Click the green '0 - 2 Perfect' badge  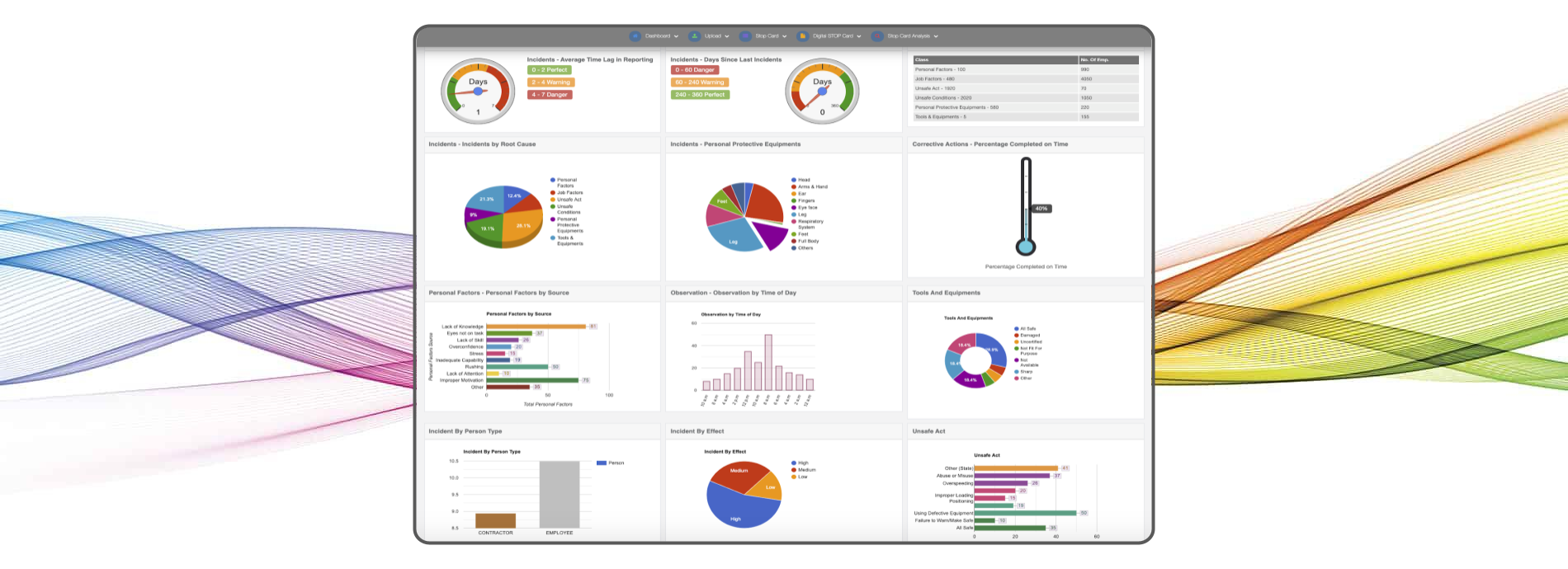coord(549,70)
